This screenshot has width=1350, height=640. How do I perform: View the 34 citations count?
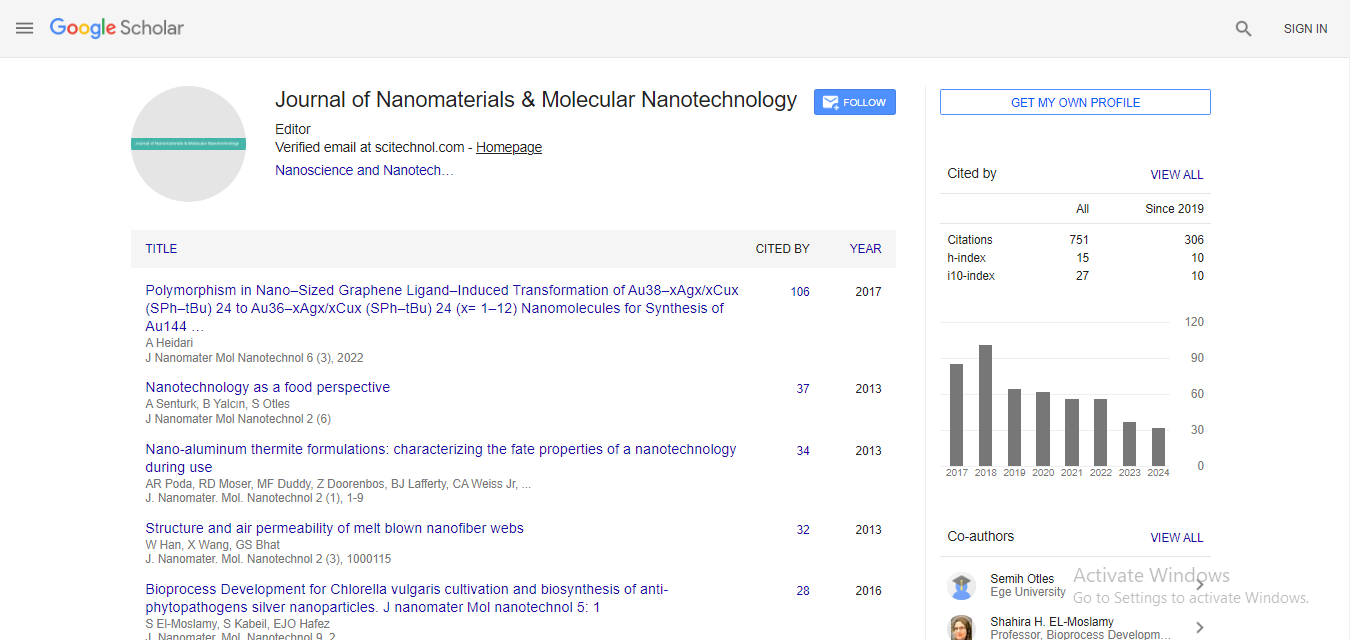pos(803,451)
